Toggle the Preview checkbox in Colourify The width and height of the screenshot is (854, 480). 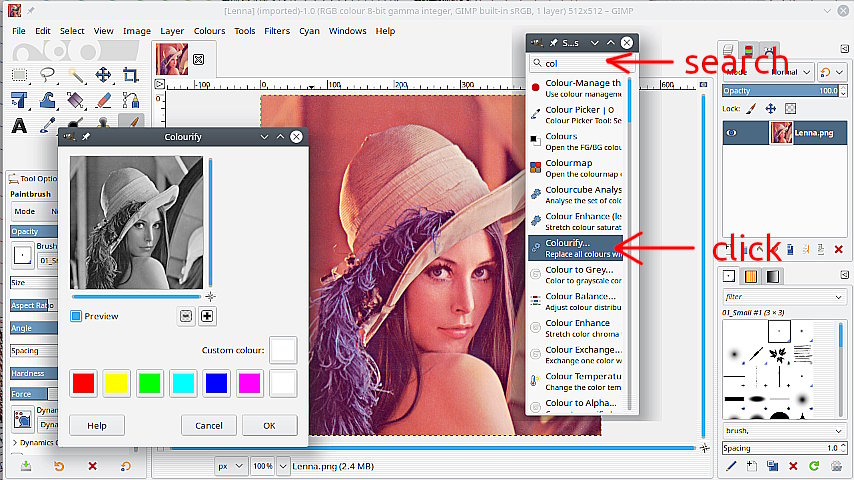click(77, 316)
